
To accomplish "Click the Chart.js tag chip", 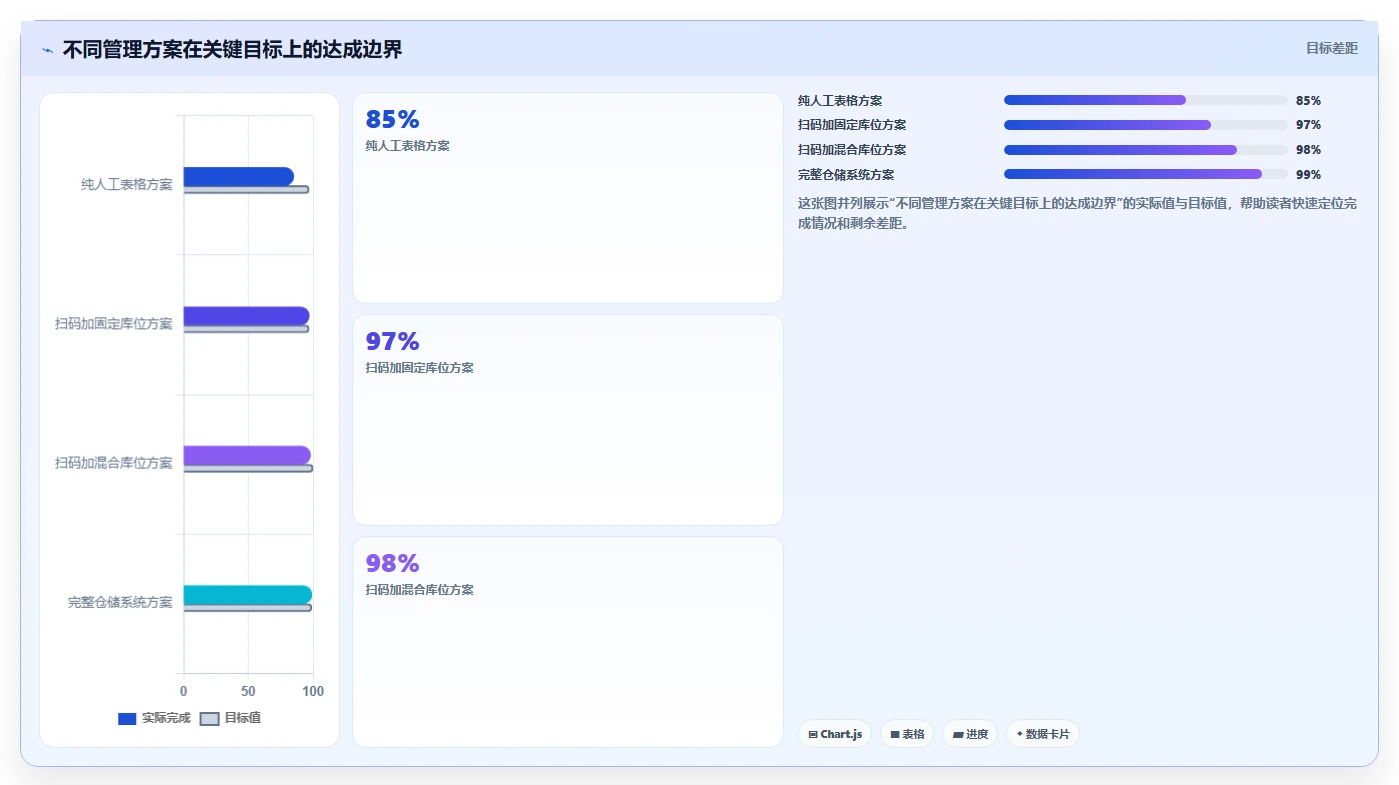I will click(835, 734).
